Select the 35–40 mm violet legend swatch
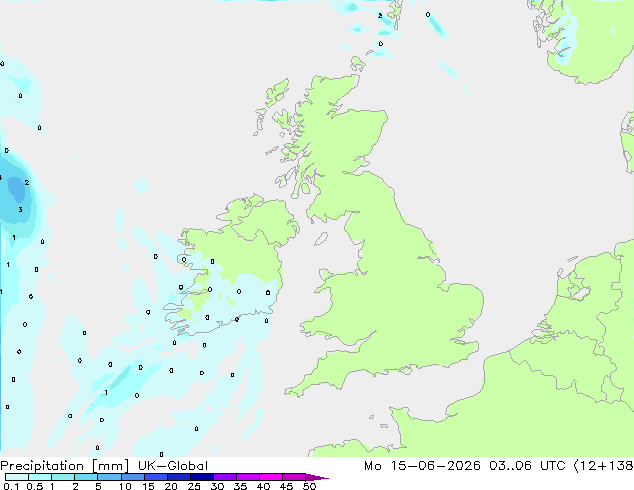Screen dimensions: 634x490 [248, 477]
